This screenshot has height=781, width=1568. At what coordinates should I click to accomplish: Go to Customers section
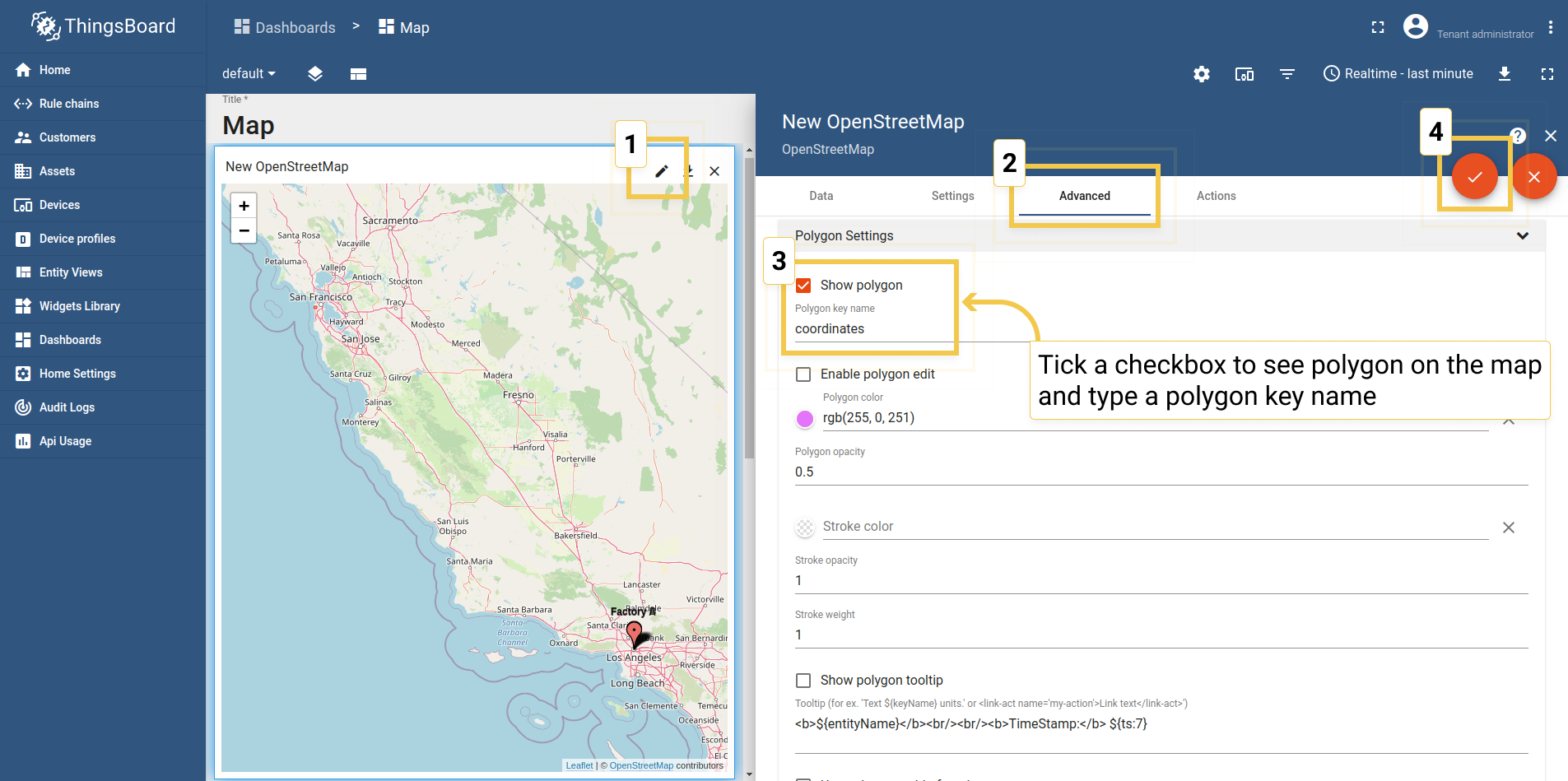coord(102,137)
